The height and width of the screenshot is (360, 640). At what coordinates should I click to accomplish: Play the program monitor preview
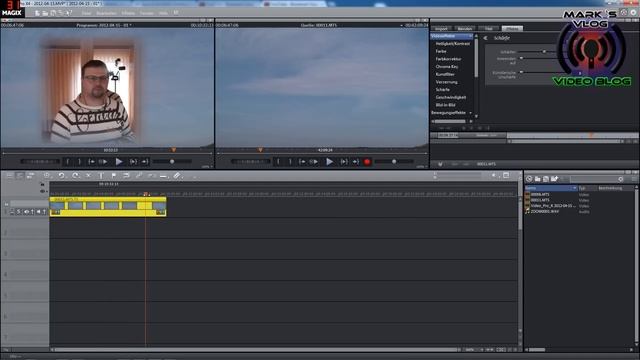click(119, 162)
